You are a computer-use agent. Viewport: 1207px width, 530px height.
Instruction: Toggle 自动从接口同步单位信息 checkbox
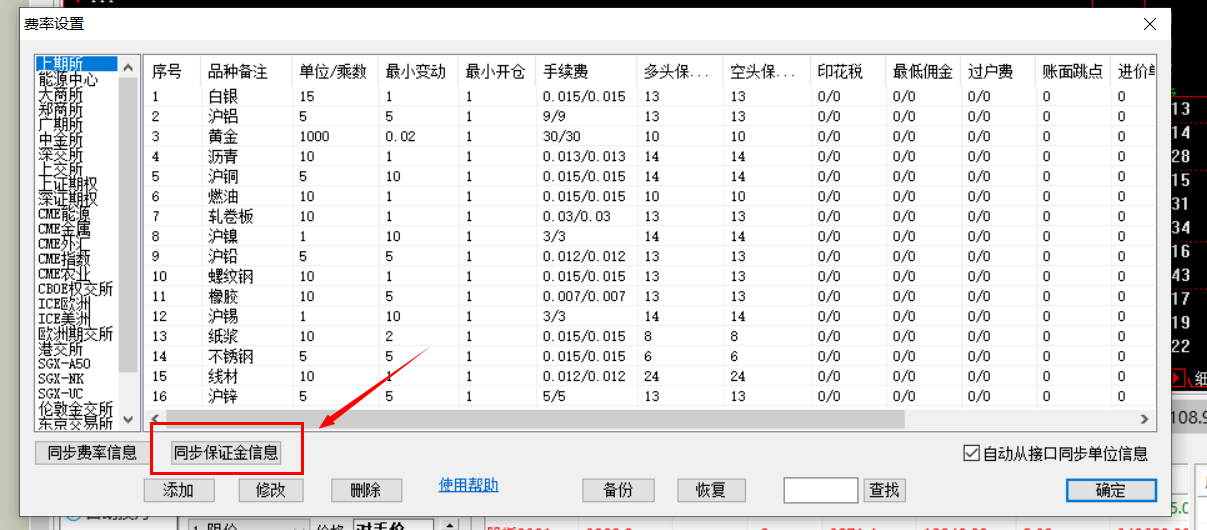coord(971,453)
